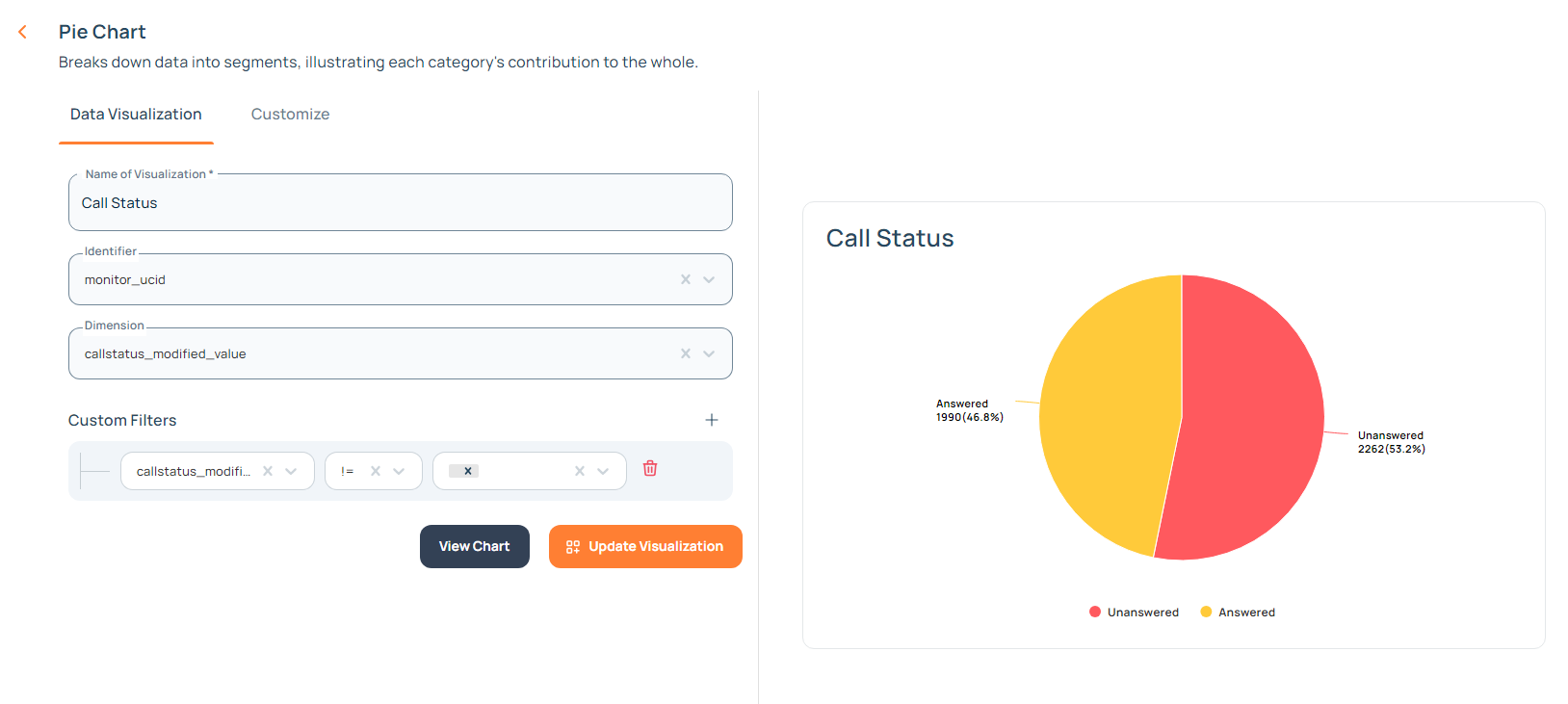The image size is (1568, 704).
Task: Clear the Identifier field selection
Action: pos(686,279)
